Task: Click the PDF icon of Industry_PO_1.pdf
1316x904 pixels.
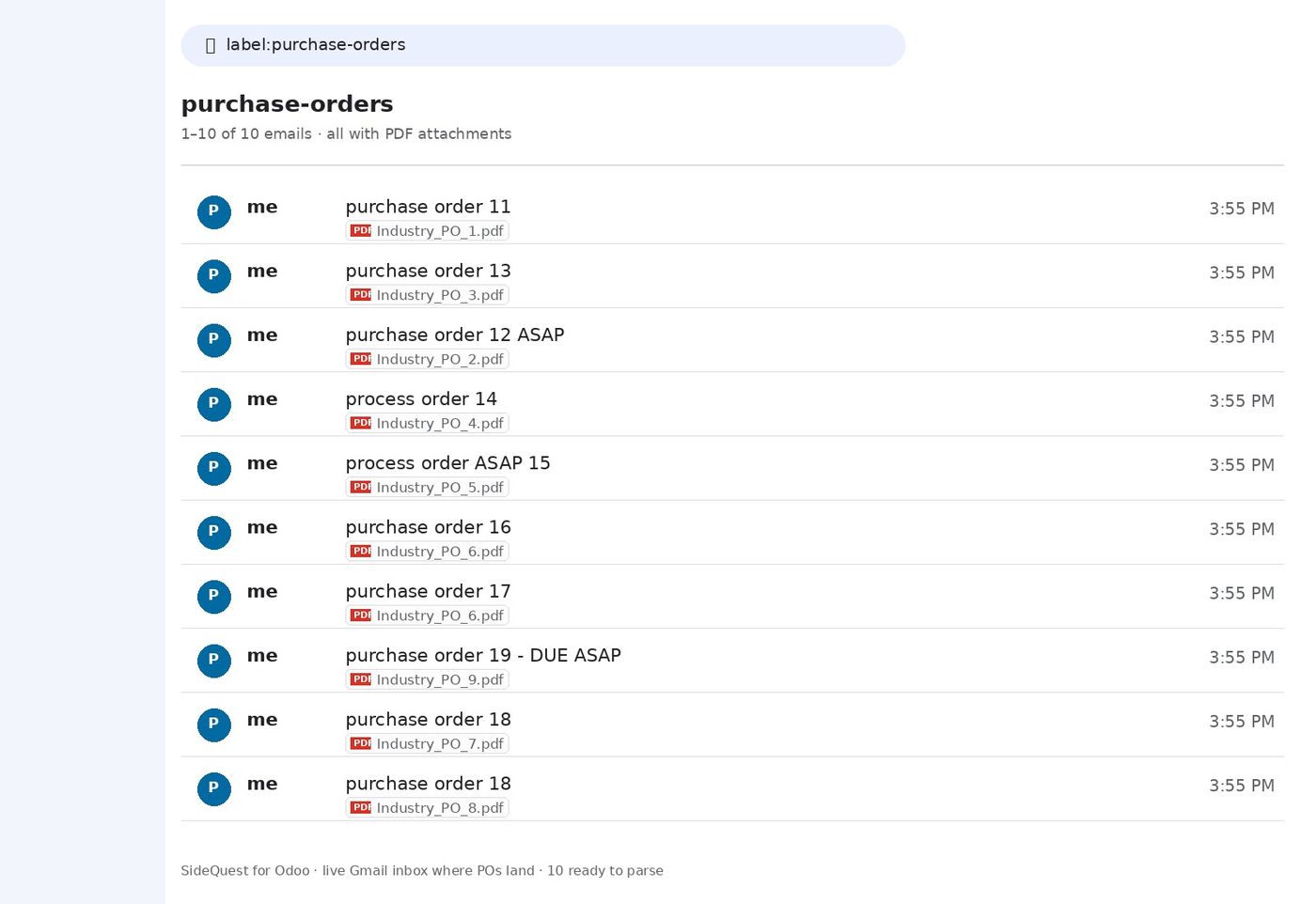Action: [361, 230]
